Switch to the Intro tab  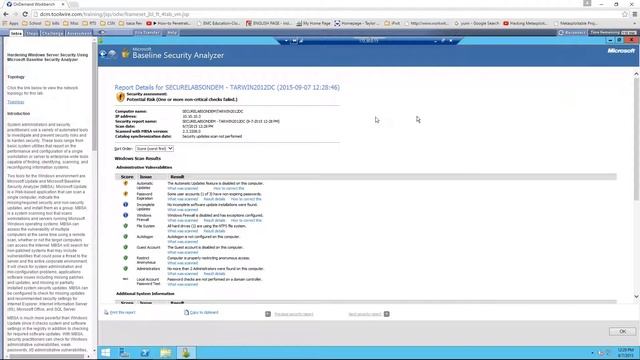point(16,33)
